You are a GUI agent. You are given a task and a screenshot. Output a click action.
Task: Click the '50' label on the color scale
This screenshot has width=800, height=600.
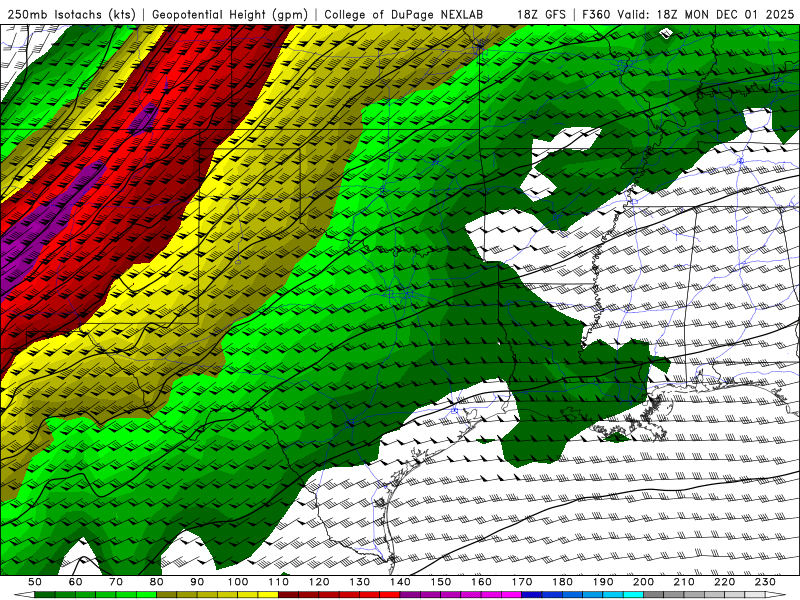[35, 582]
